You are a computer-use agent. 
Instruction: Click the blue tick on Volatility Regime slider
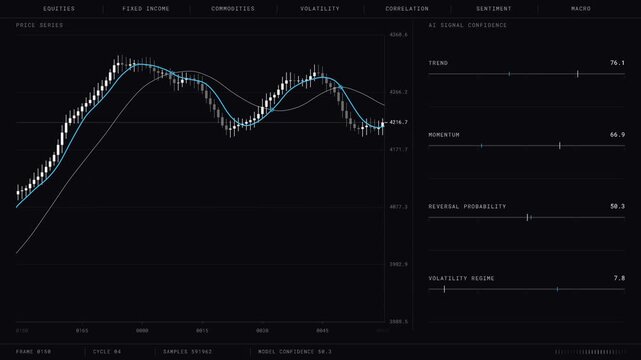pyautogui.click(x=557, y=289)
